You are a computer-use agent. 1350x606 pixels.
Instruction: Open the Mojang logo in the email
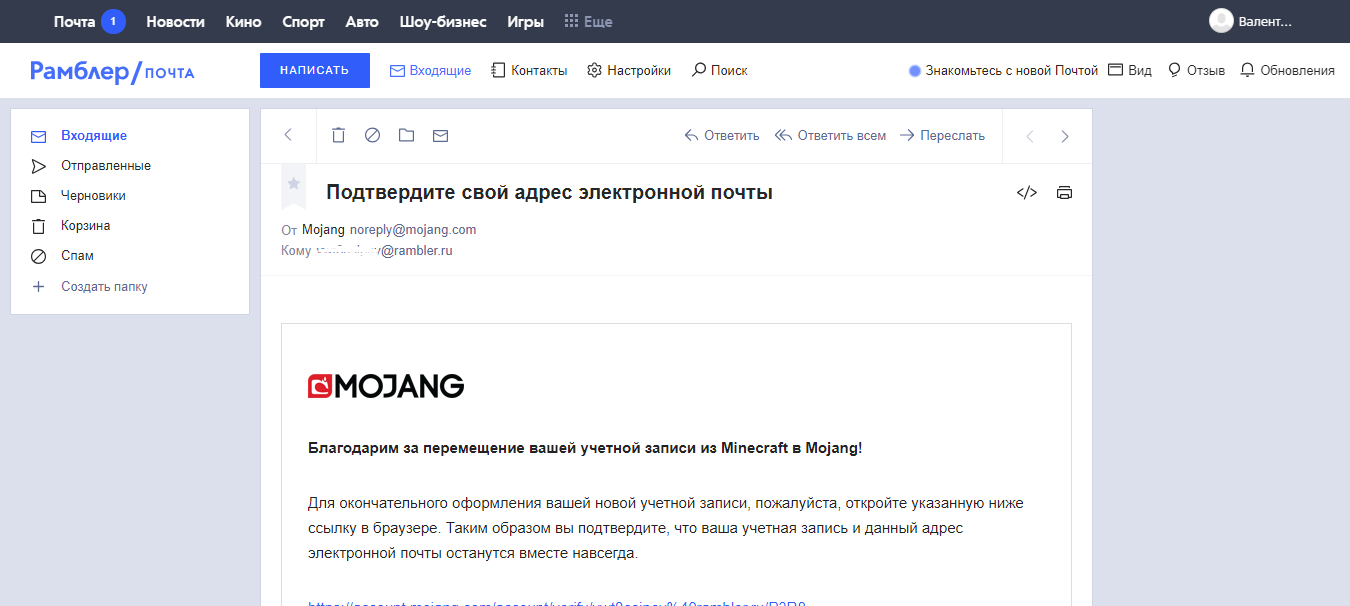[386, 386]
